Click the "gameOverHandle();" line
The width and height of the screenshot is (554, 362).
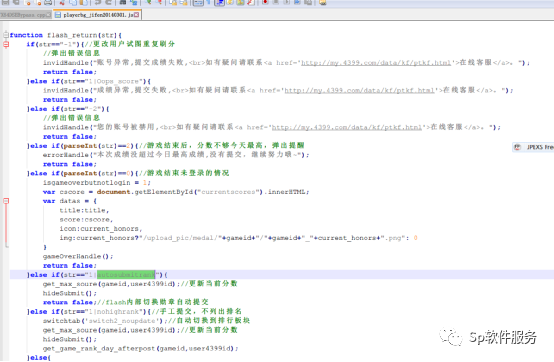78,256
